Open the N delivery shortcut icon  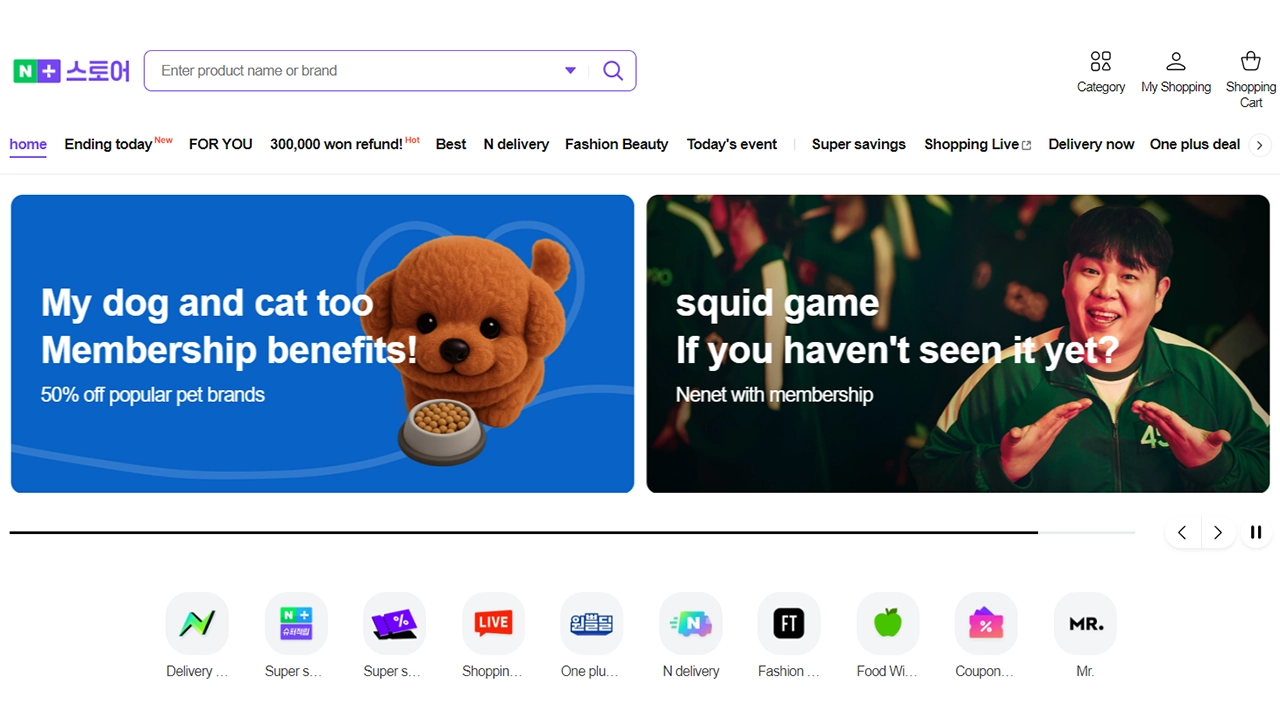[x=690, y=623]
